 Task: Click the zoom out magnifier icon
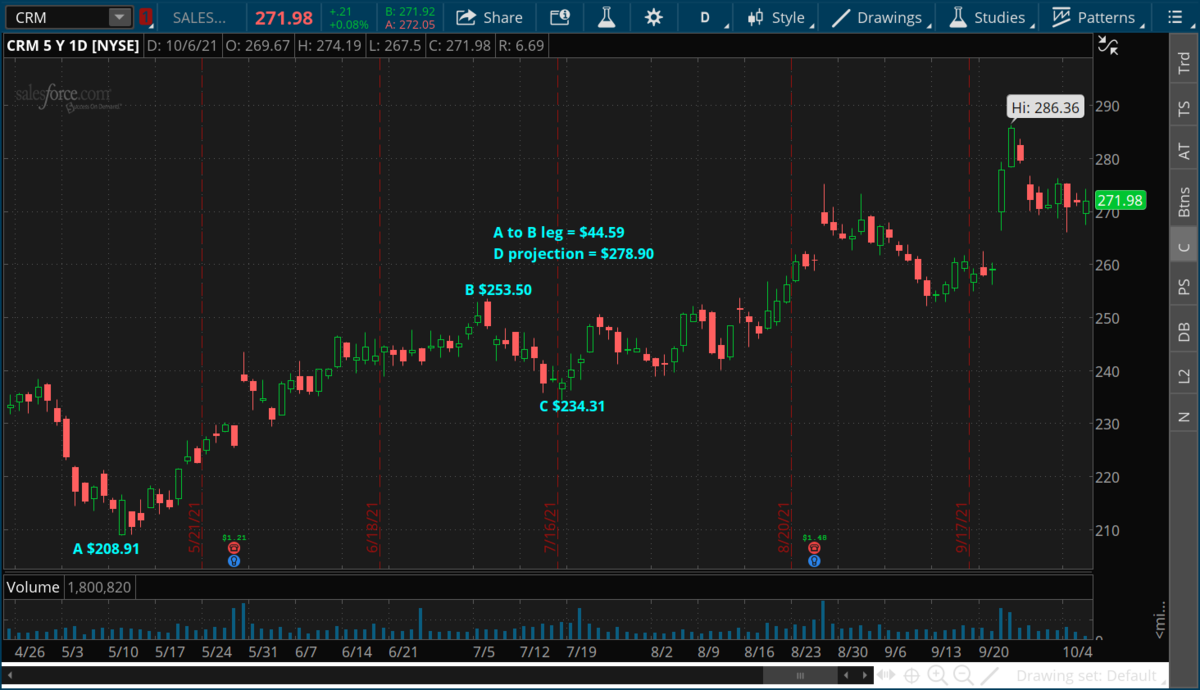(965, 676)
